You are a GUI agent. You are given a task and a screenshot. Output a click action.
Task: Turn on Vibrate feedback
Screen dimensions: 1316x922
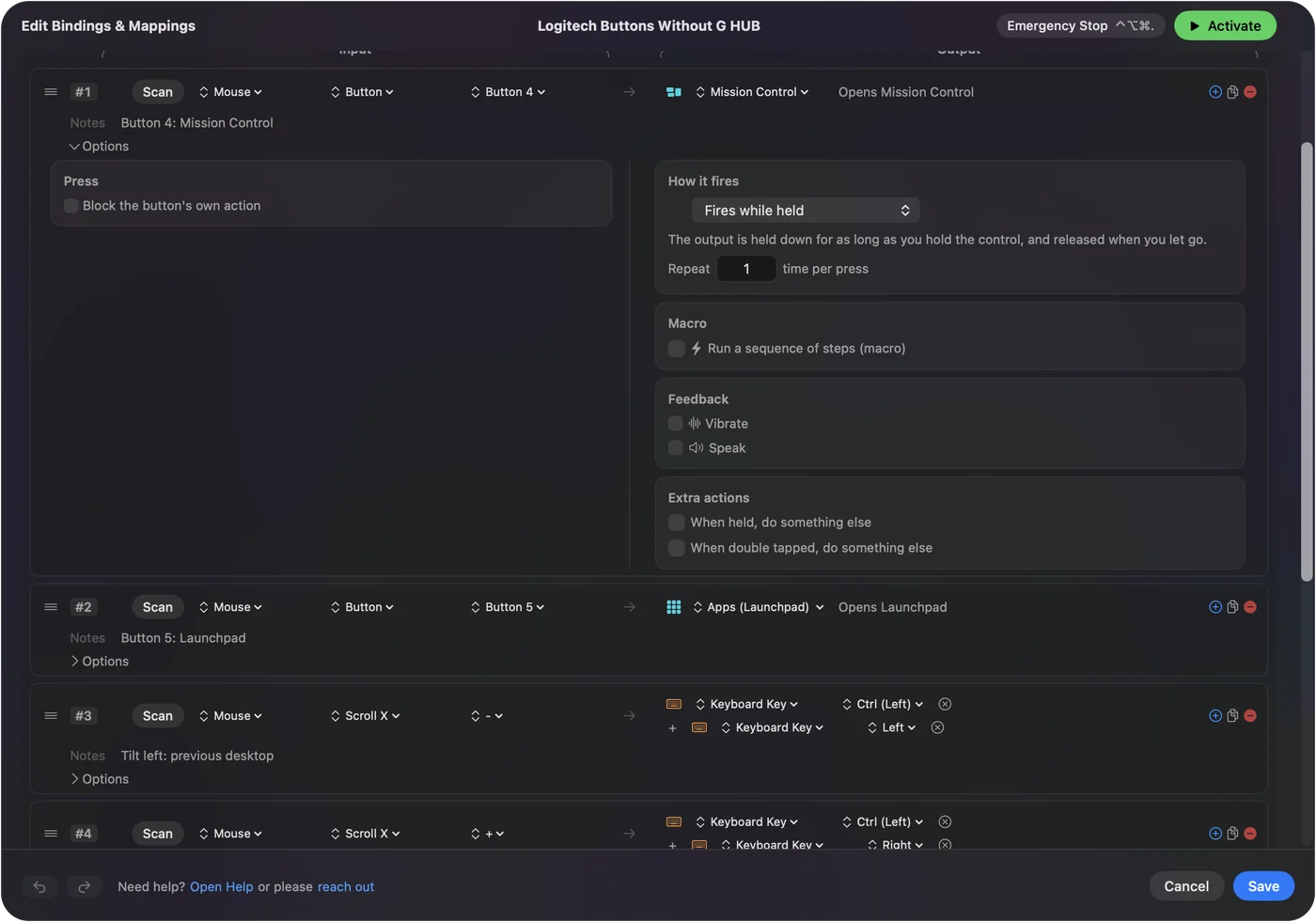pos(676,424)
